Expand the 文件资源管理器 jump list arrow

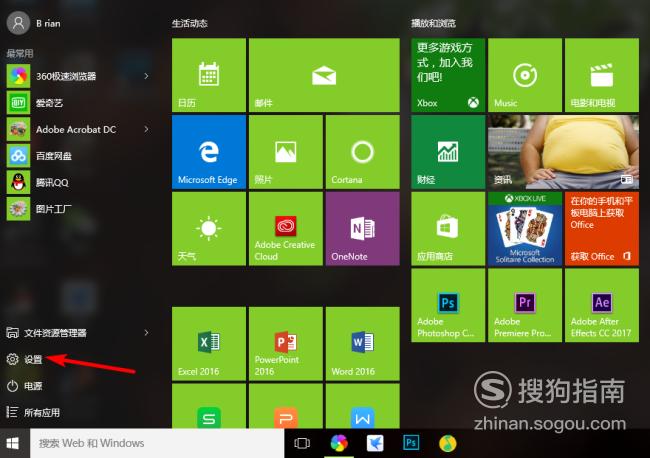(x=146, y=332)
